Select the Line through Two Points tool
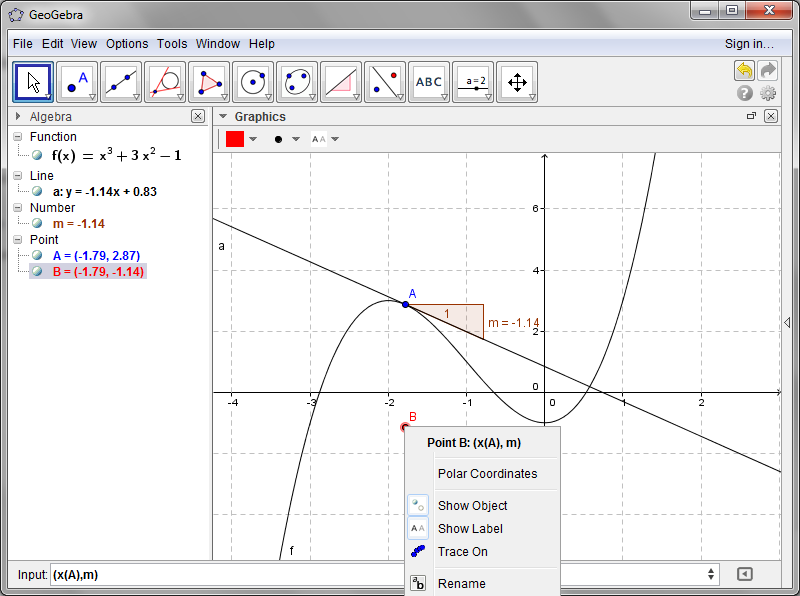The height and width of the screenshot is (596, 800). coord(121,82)
